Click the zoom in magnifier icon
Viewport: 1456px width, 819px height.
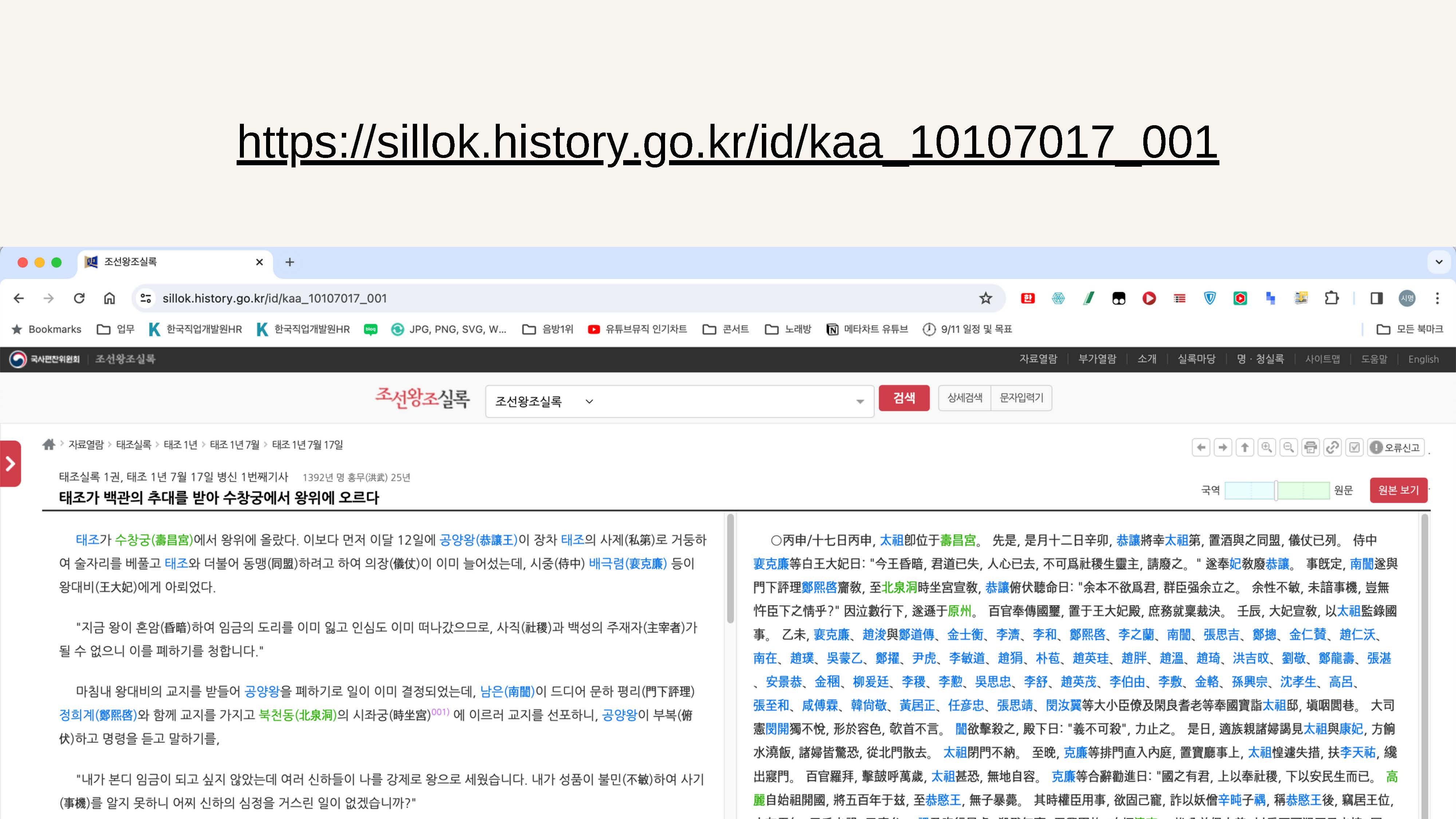(x=1267, y=448)
